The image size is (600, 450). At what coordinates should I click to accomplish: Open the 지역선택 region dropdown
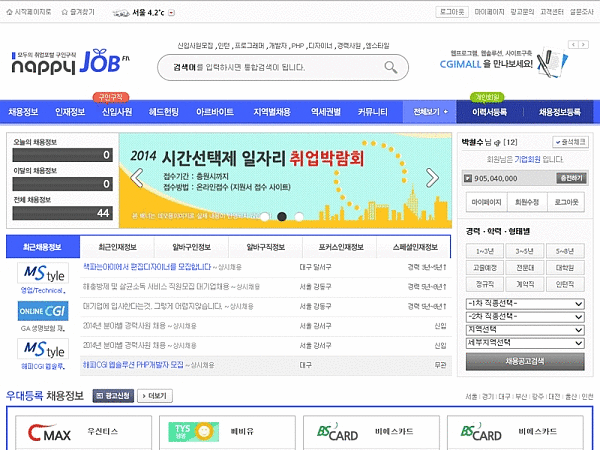[x=524, y=328]
